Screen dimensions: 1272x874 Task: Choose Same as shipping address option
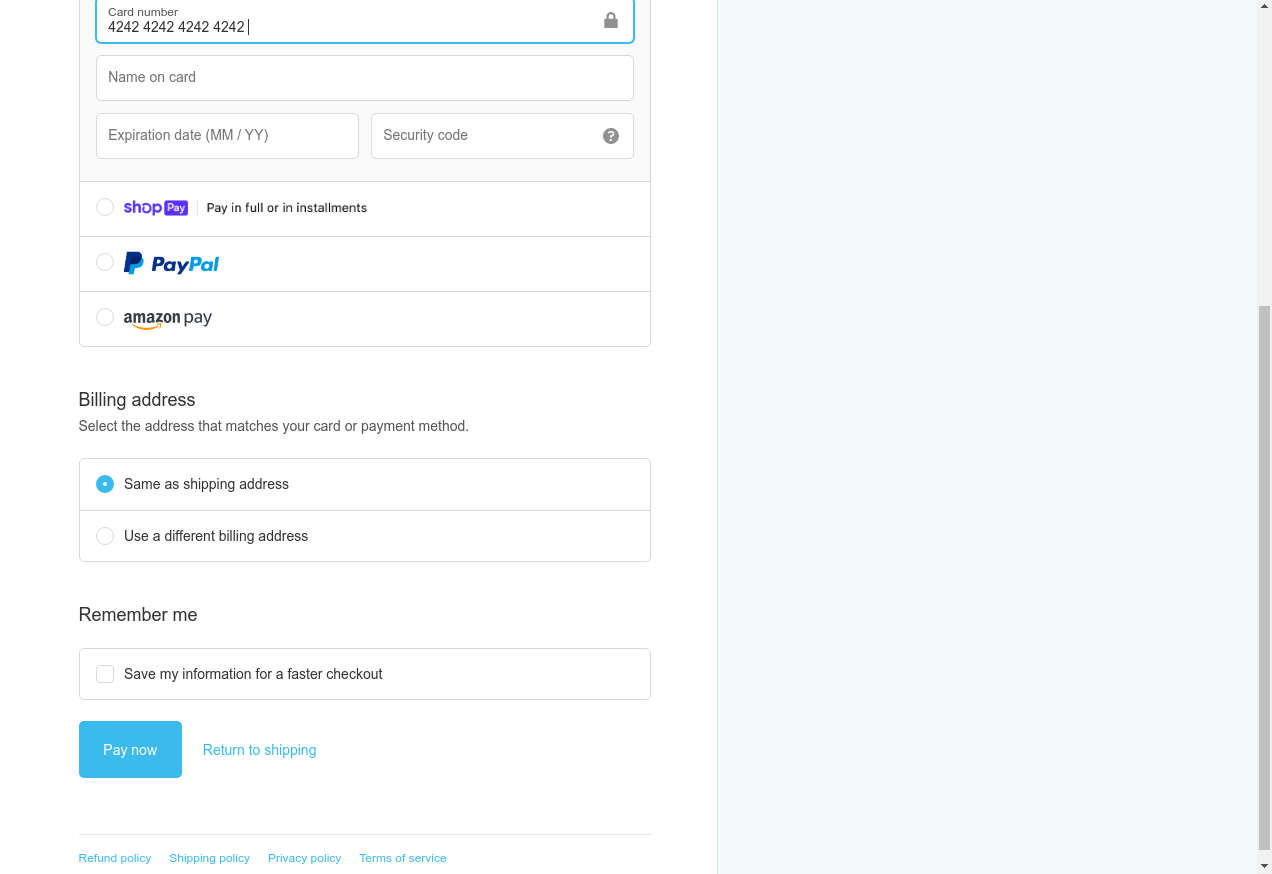105,484
